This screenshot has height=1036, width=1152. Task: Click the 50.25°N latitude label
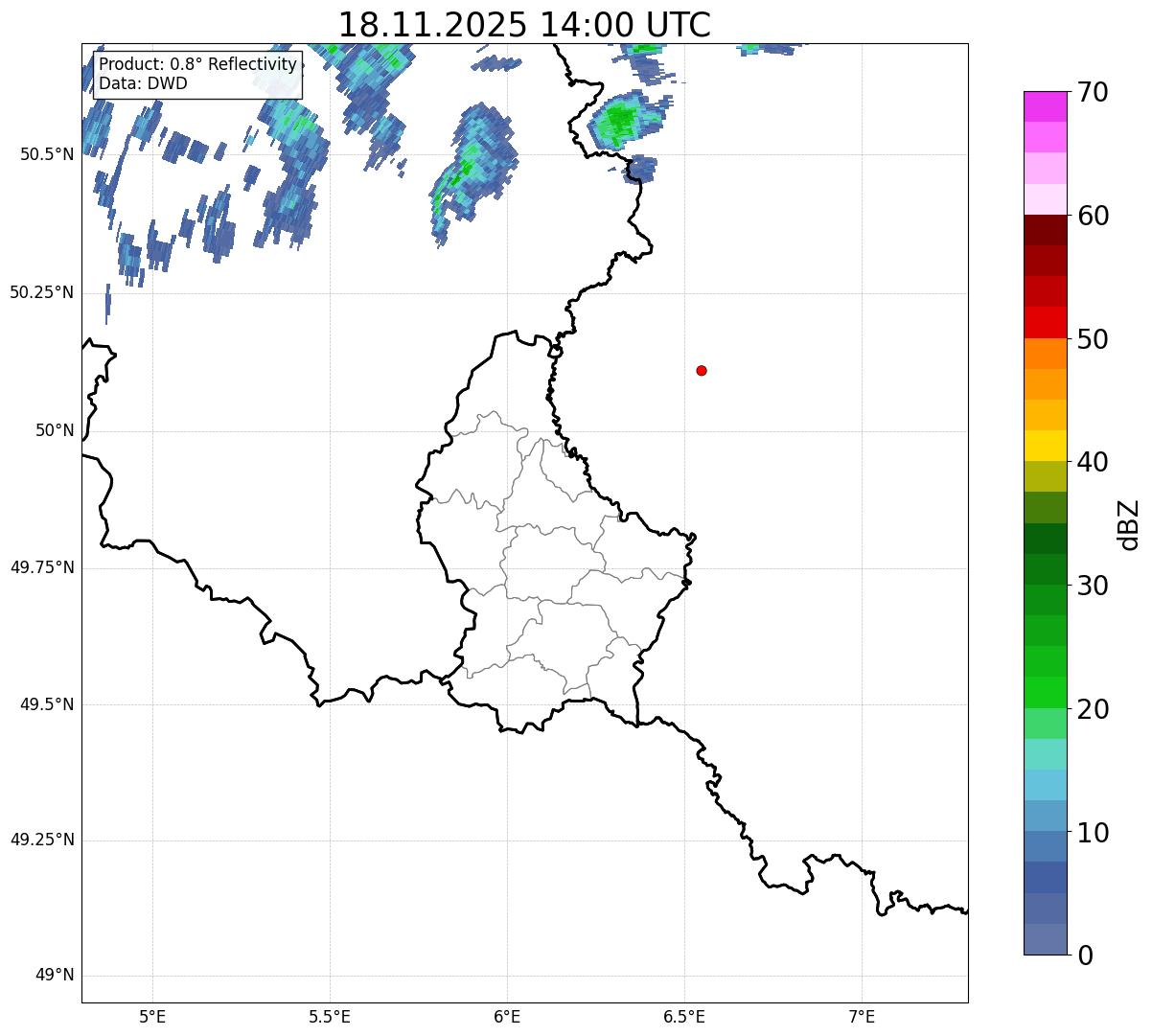[41, 292]
